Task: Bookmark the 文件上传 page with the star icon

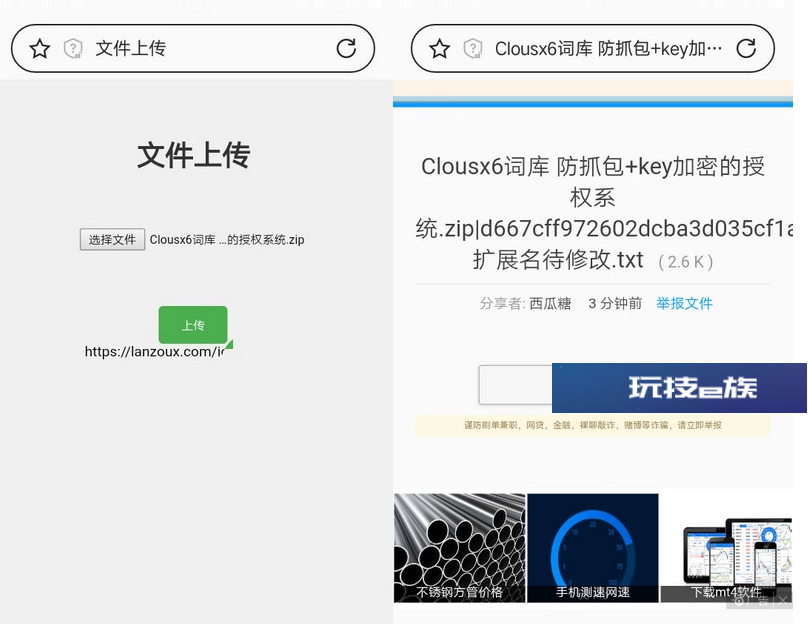Action: pos(40,49)
